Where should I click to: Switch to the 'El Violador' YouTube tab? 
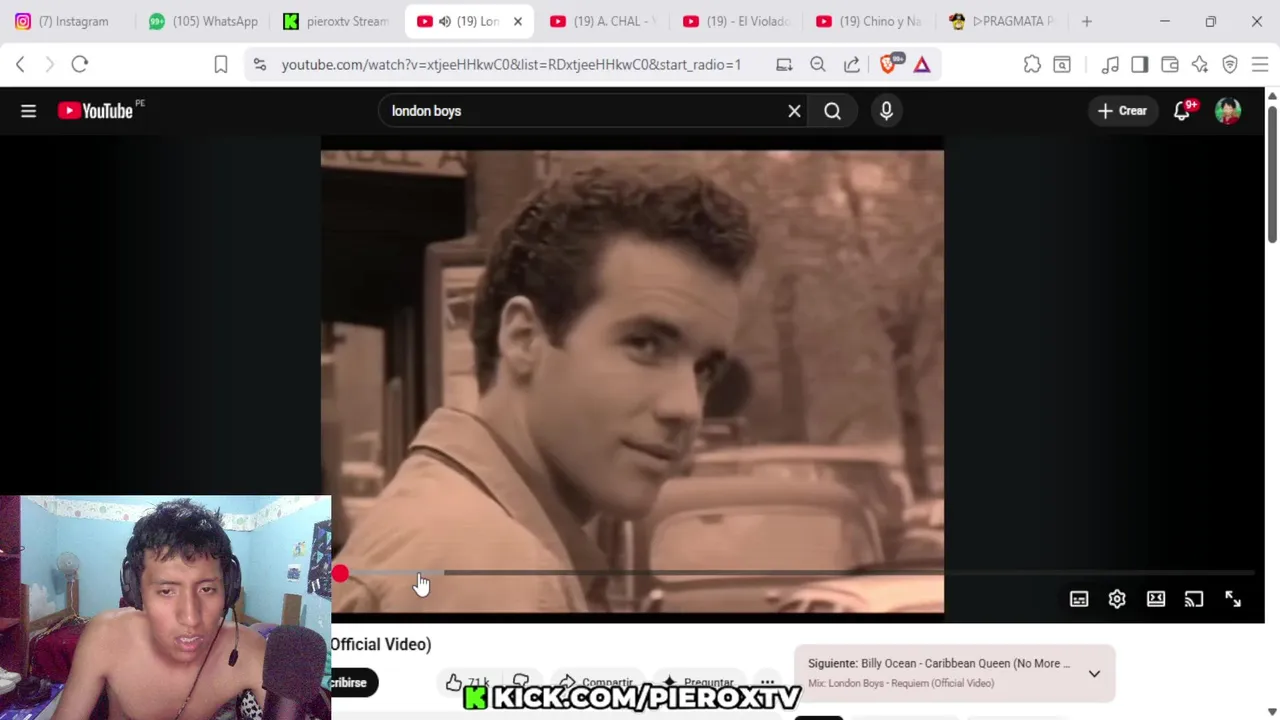point(736,21)
